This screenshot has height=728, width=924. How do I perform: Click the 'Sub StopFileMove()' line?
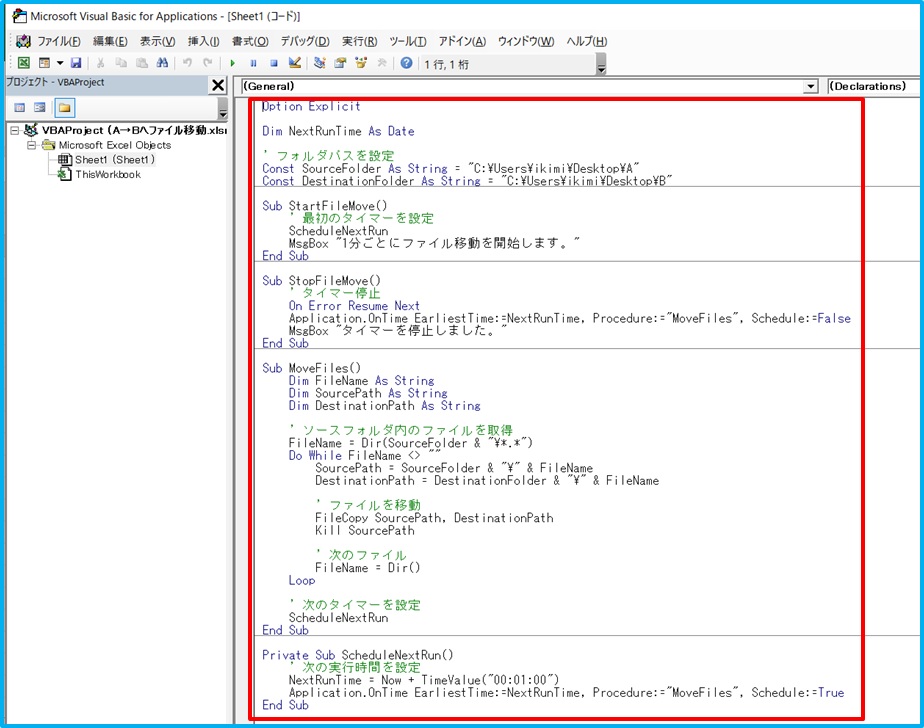[322, 281]
